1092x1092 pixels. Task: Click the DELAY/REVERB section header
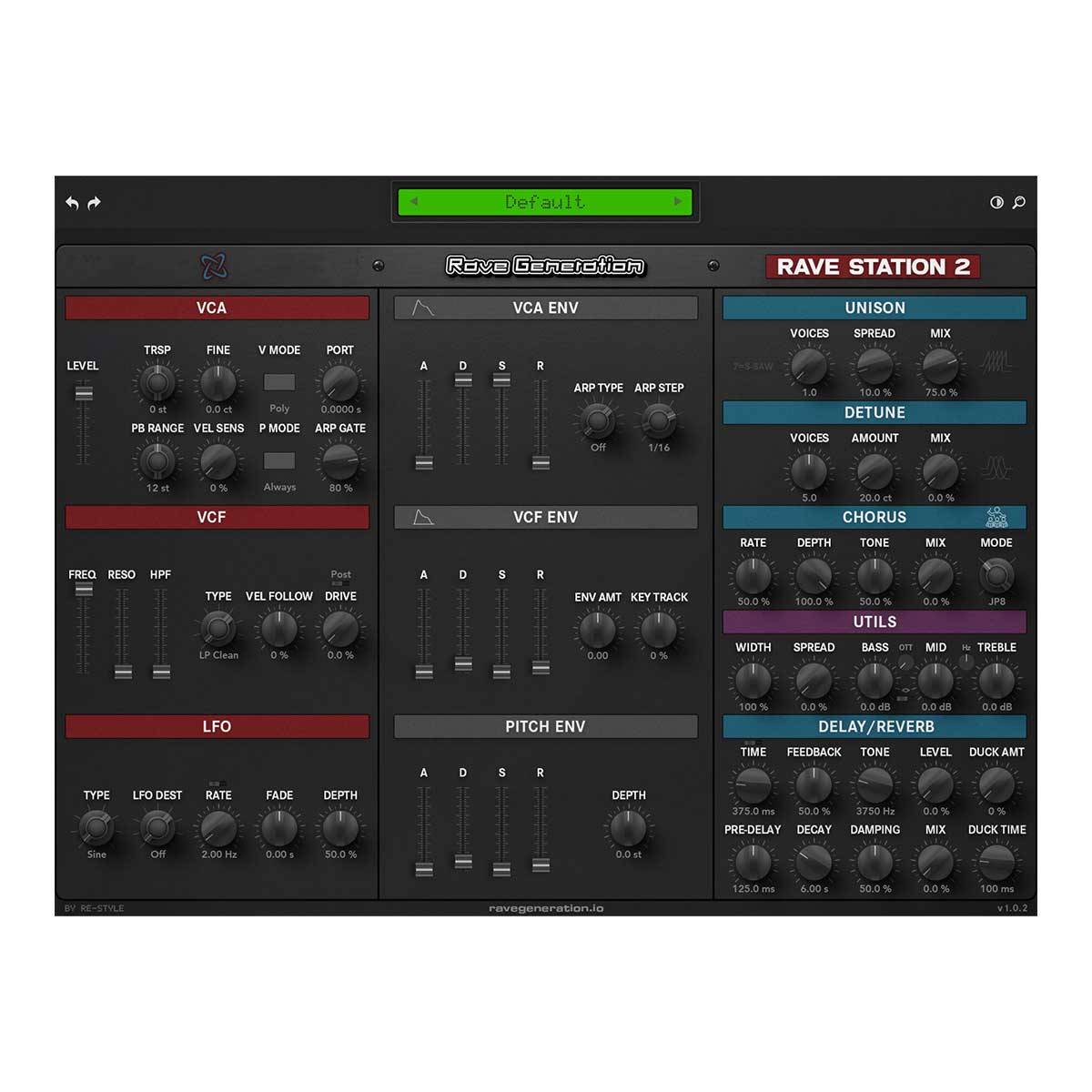tap(875, 726)
